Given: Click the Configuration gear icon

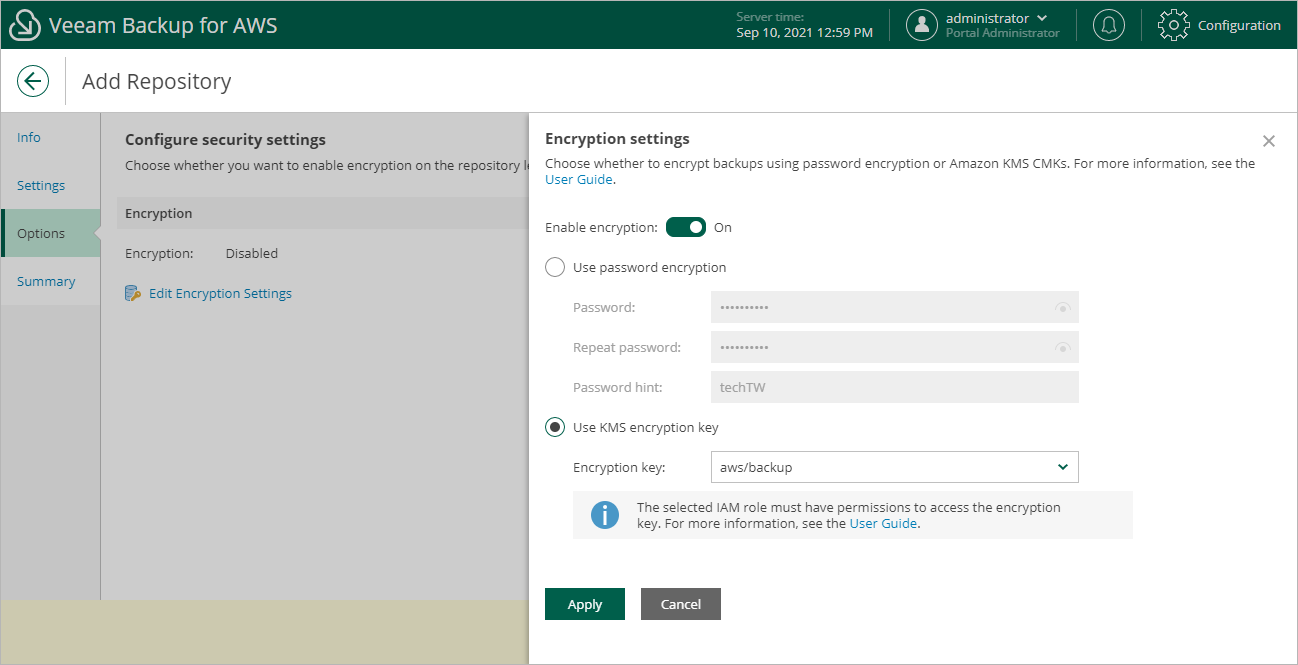Looking at the screenshot, I should 1174,26.
